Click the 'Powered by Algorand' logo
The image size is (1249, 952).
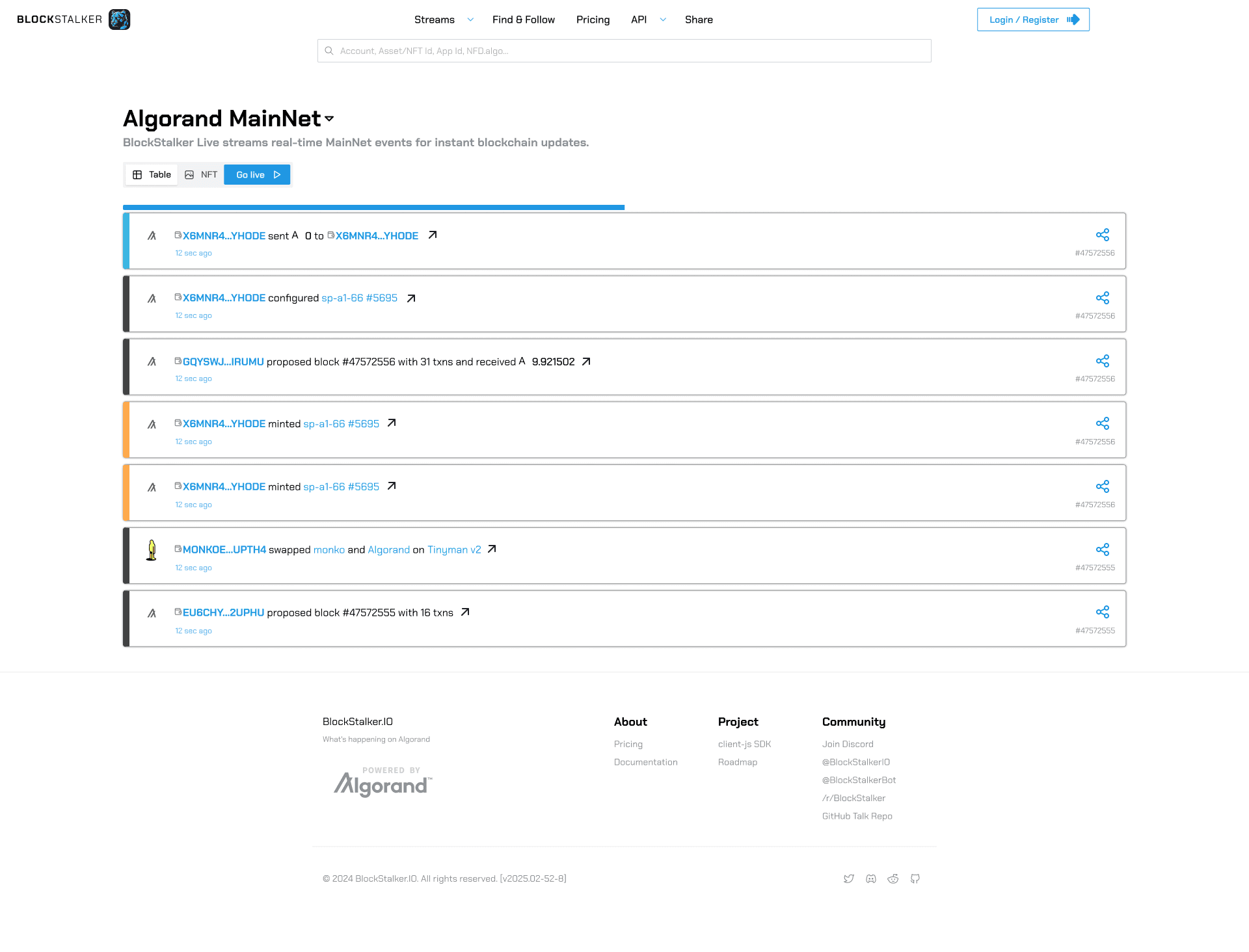383,782
